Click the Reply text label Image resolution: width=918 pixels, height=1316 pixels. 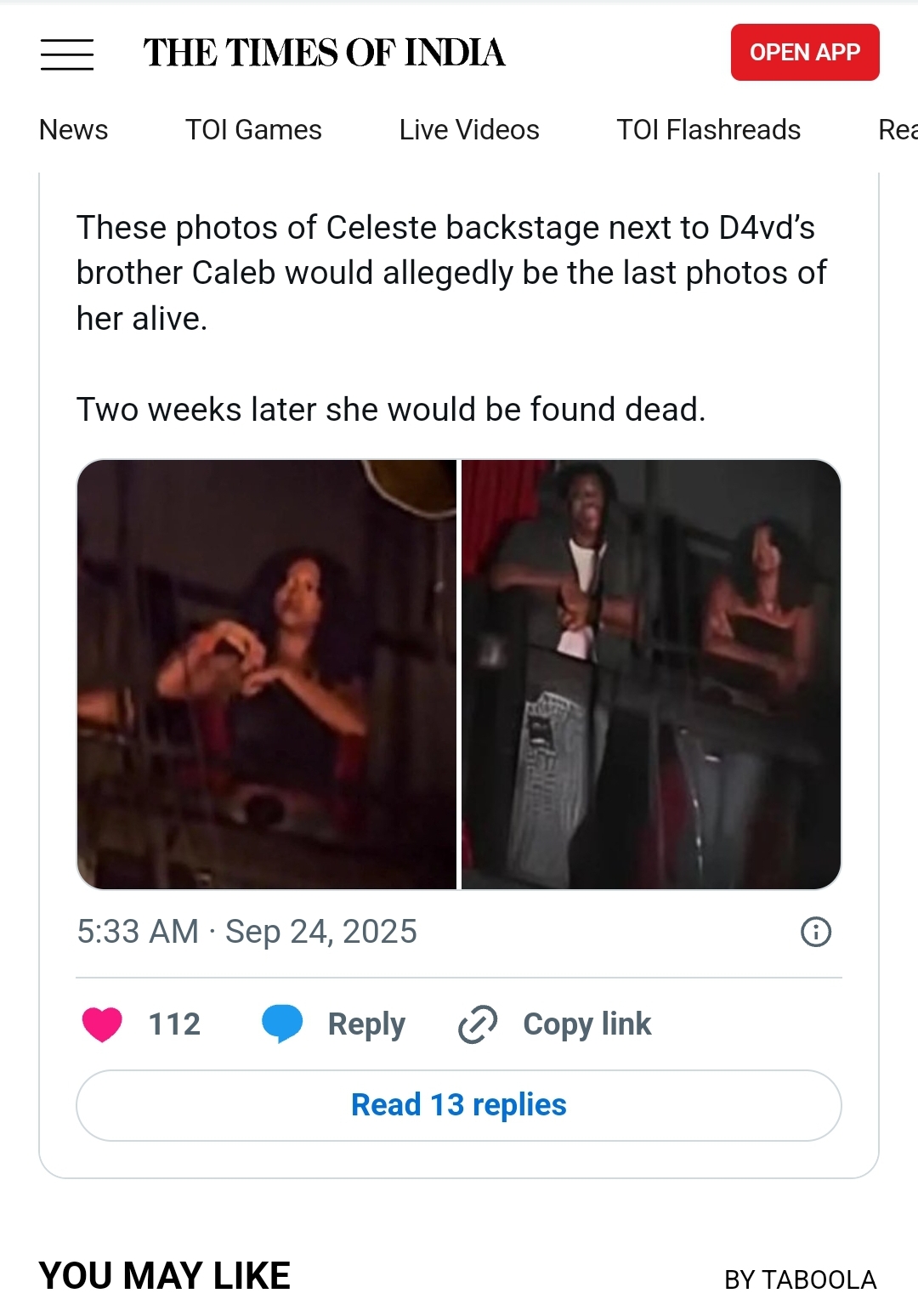pyautogui.click(x=366, y=1024)
